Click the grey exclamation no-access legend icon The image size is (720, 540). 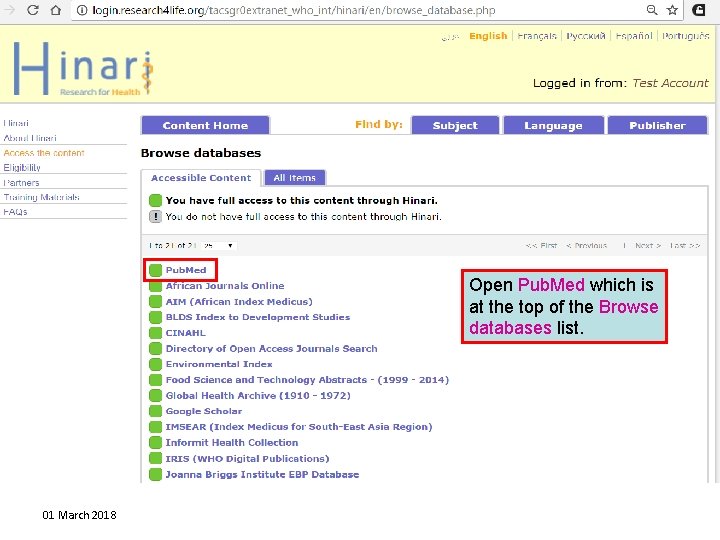coord(156,216)
